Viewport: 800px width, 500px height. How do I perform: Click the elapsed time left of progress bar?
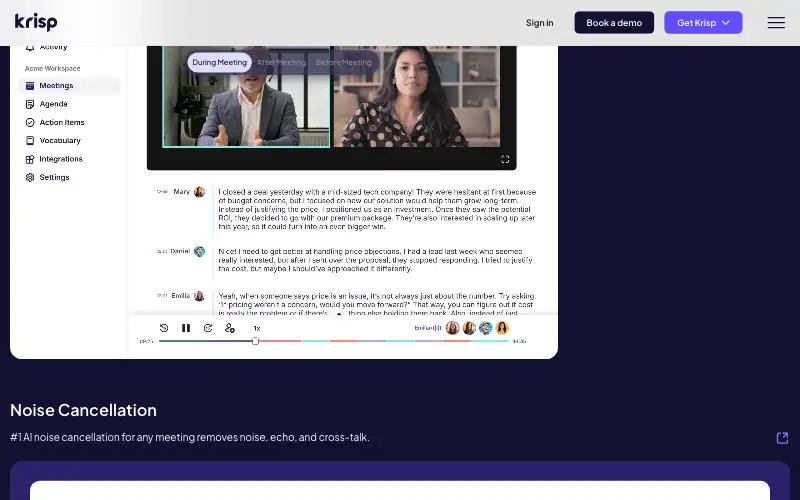pos(146,341)
